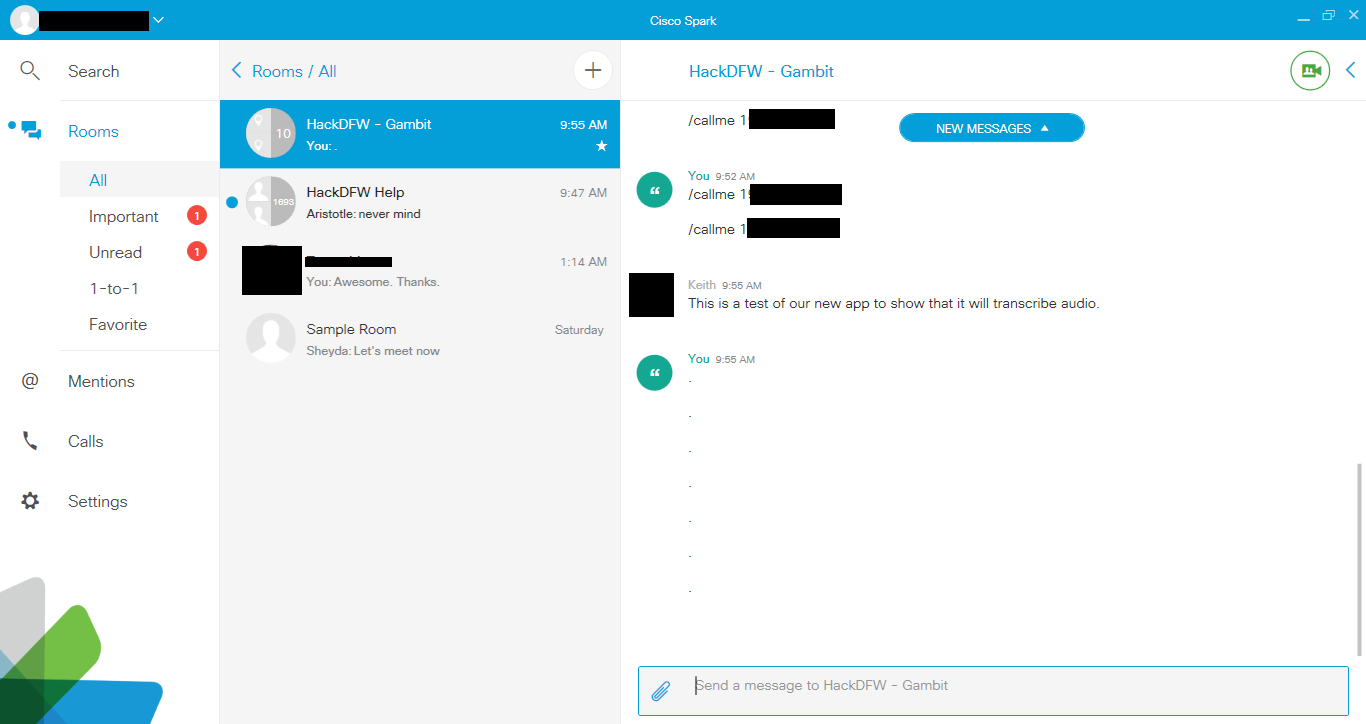Open Rooms via chat bubbles icon
1366x724 pixels.
(31, 131)
